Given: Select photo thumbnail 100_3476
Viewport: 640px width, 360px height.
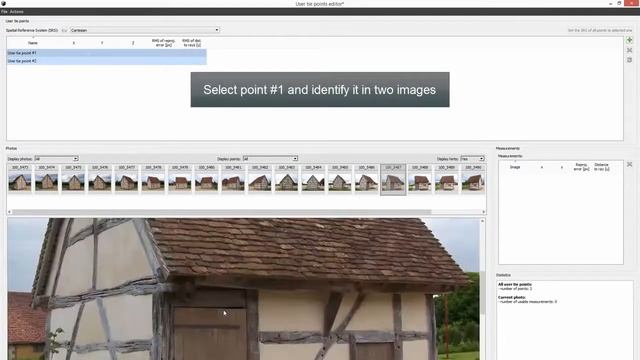Looking at the screenshot, I should pos(100,179).
